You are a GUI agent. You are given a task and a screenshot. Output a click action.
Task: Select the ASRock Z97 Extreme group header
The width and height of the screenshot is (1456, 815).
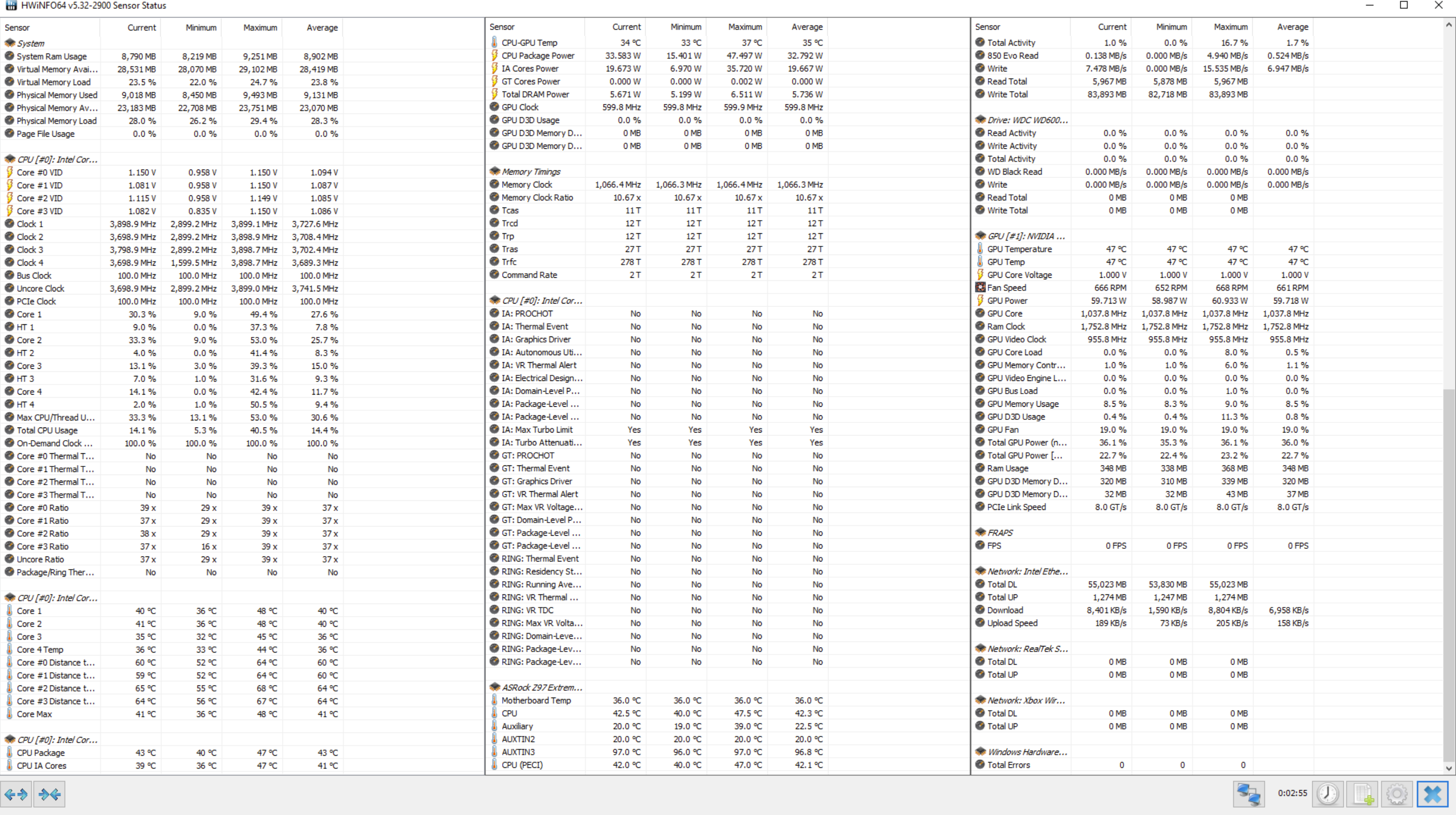click(x=541, y=688)
